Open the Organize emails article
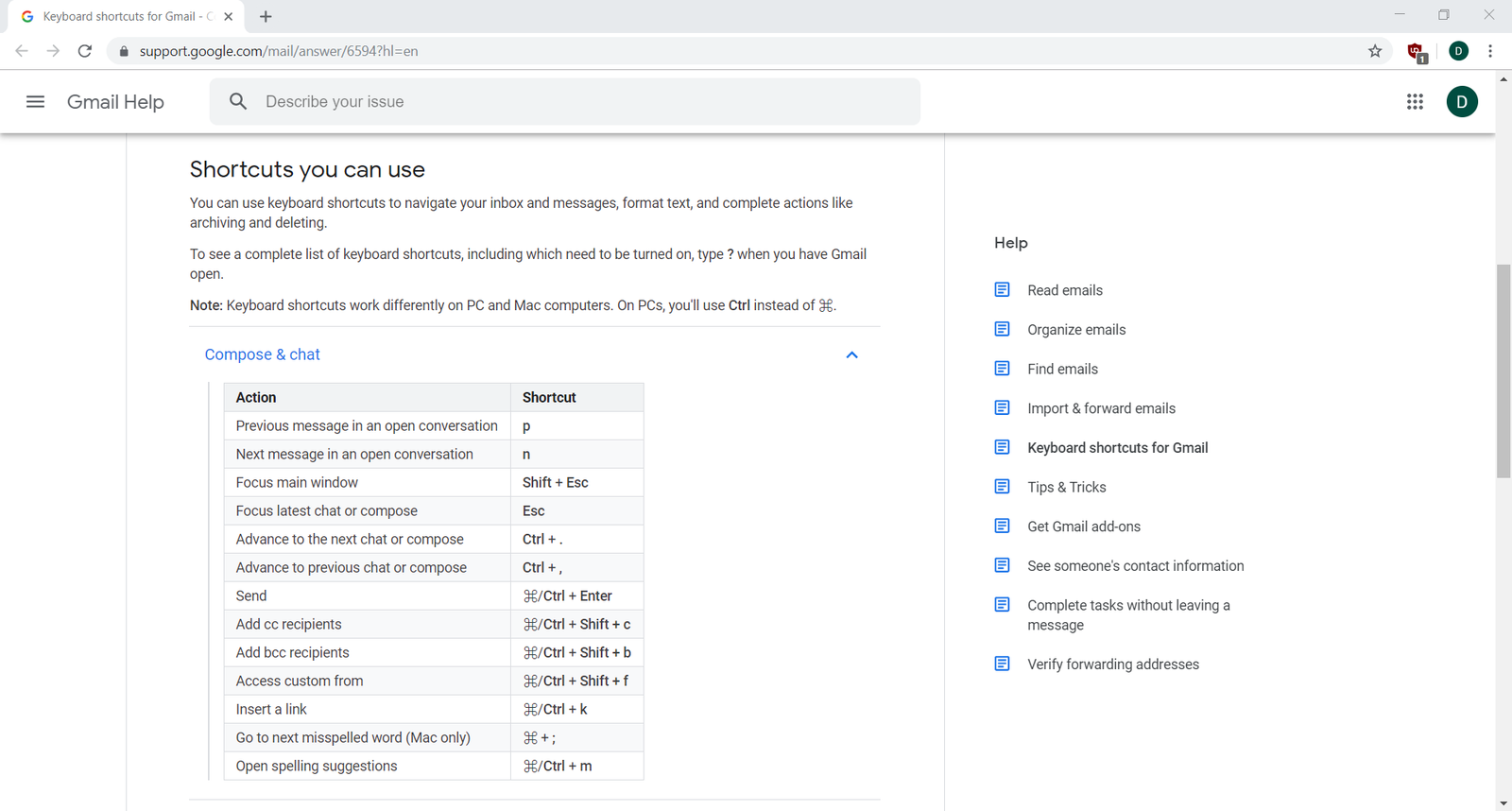 click(1076, 330)
